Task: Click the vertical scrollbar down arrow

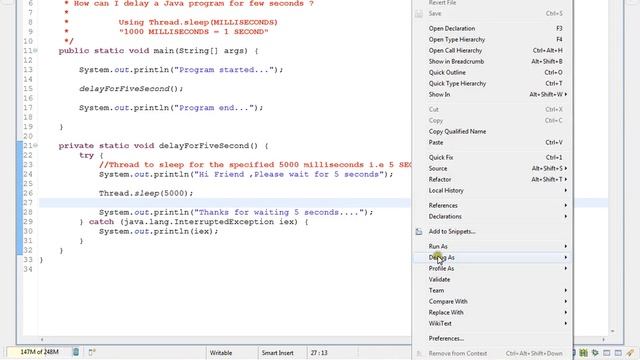Action: [x=612, y=331]
